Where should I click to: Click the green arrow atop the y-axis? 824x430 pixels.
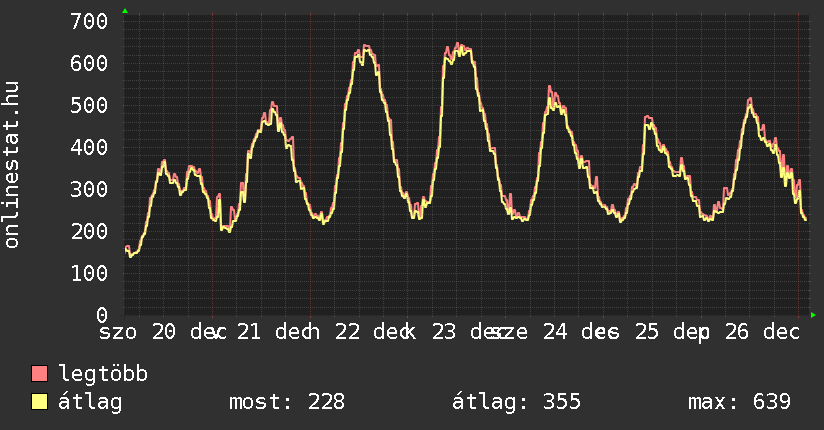point(124,11)
